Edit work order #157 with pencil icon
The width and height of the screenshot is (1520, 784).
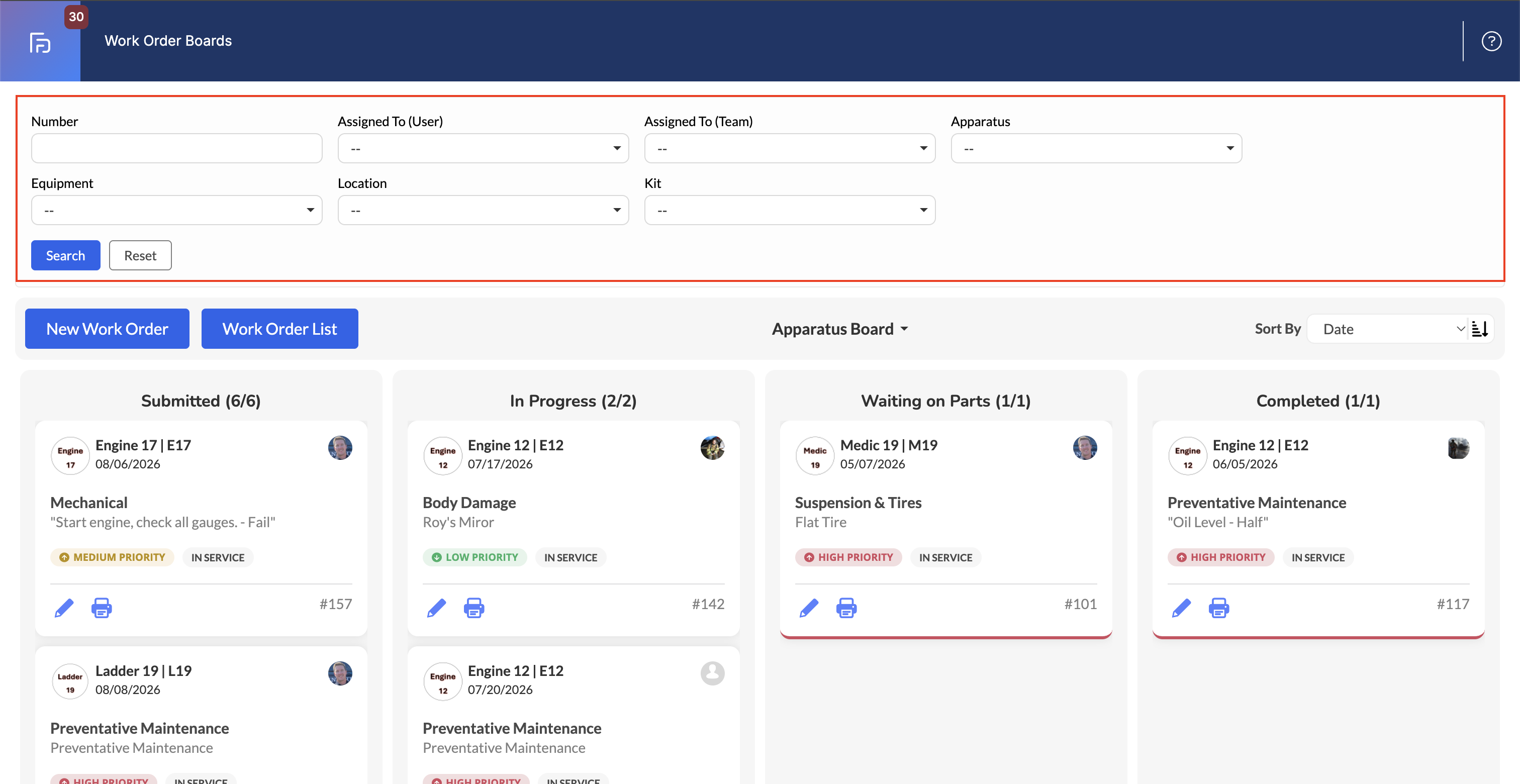[64, 608]
